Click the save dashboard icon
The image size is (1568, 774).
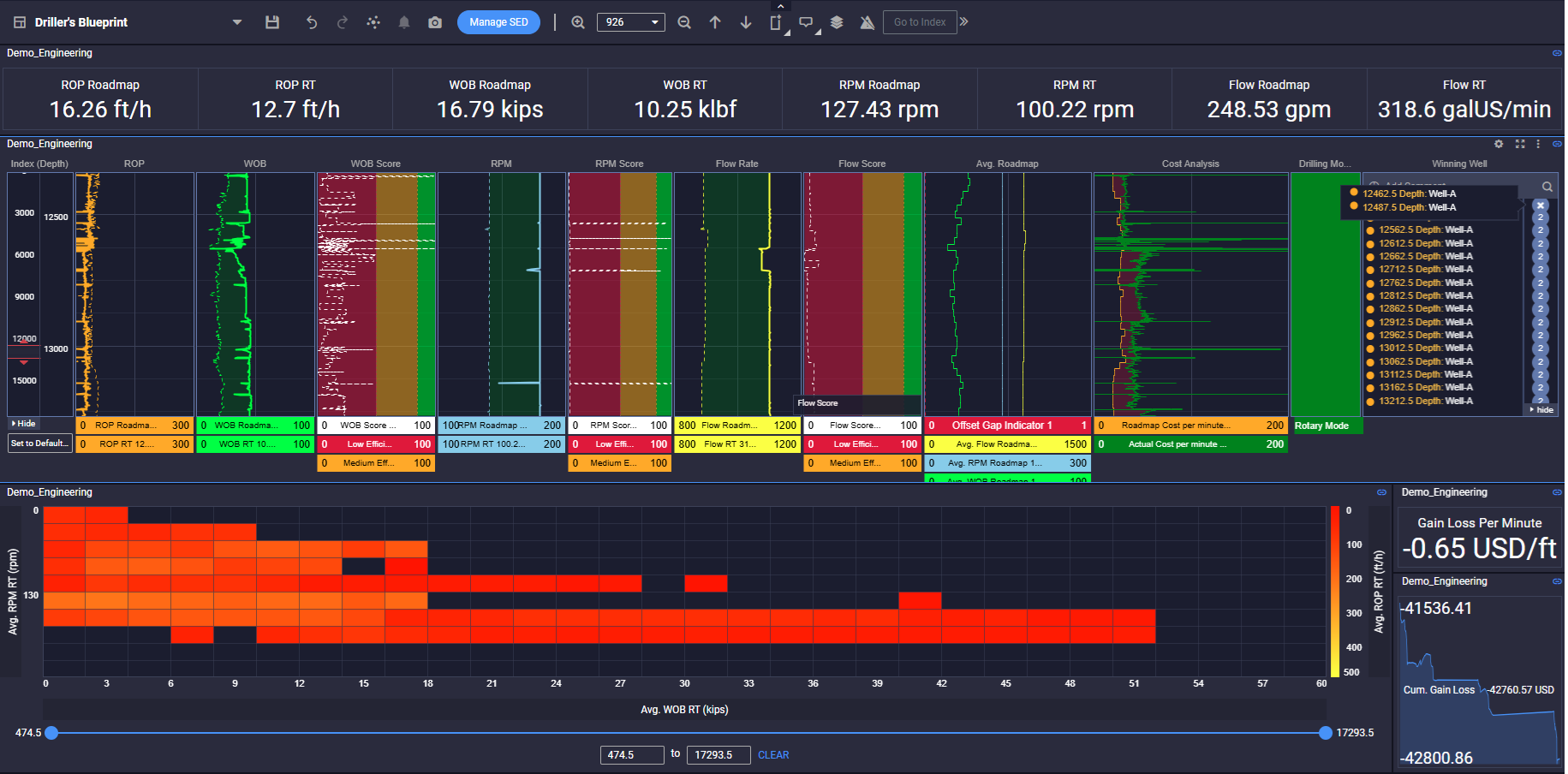click(272, 22)
